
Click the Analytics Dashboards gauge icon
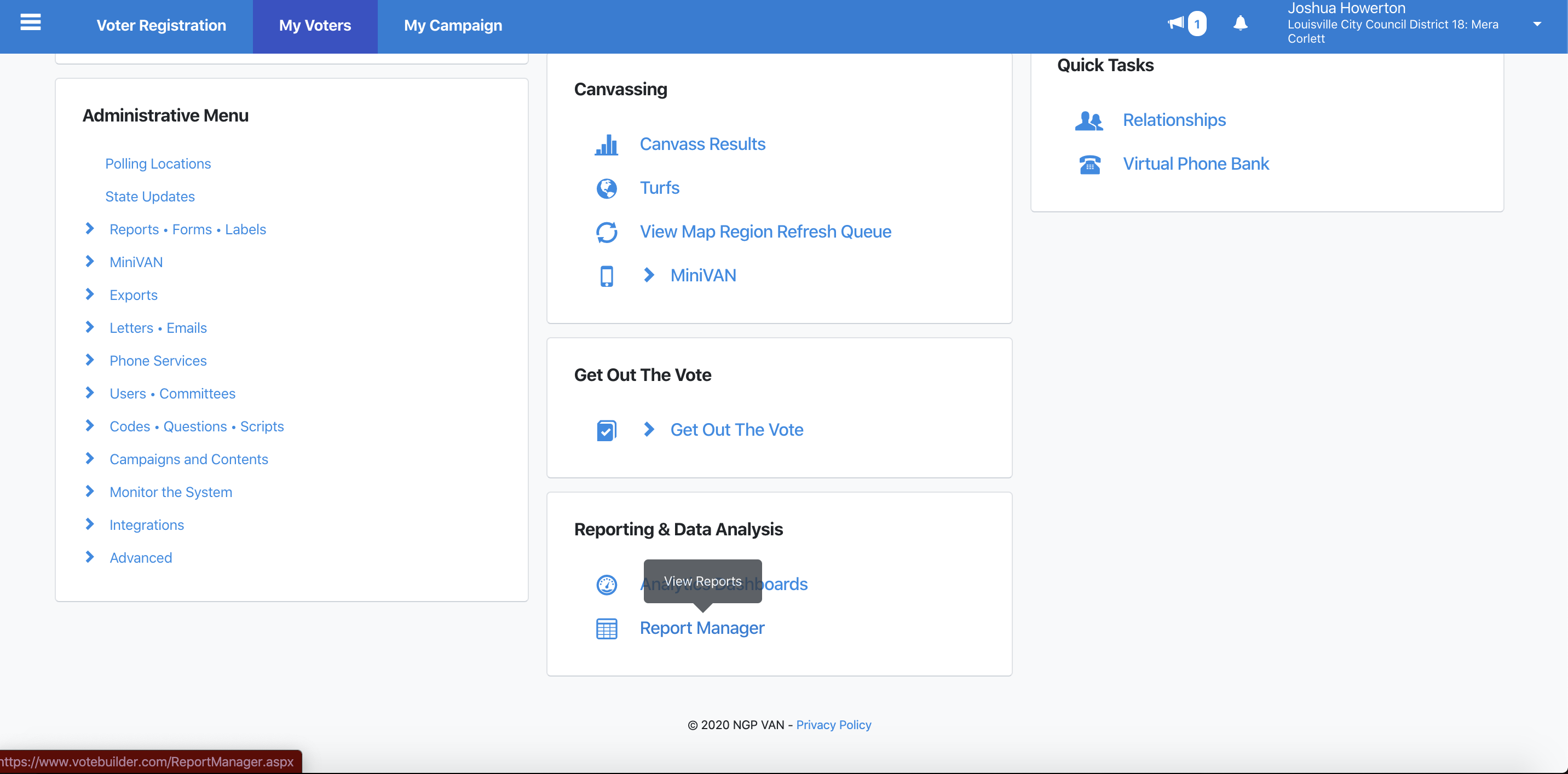coord(606,585)
